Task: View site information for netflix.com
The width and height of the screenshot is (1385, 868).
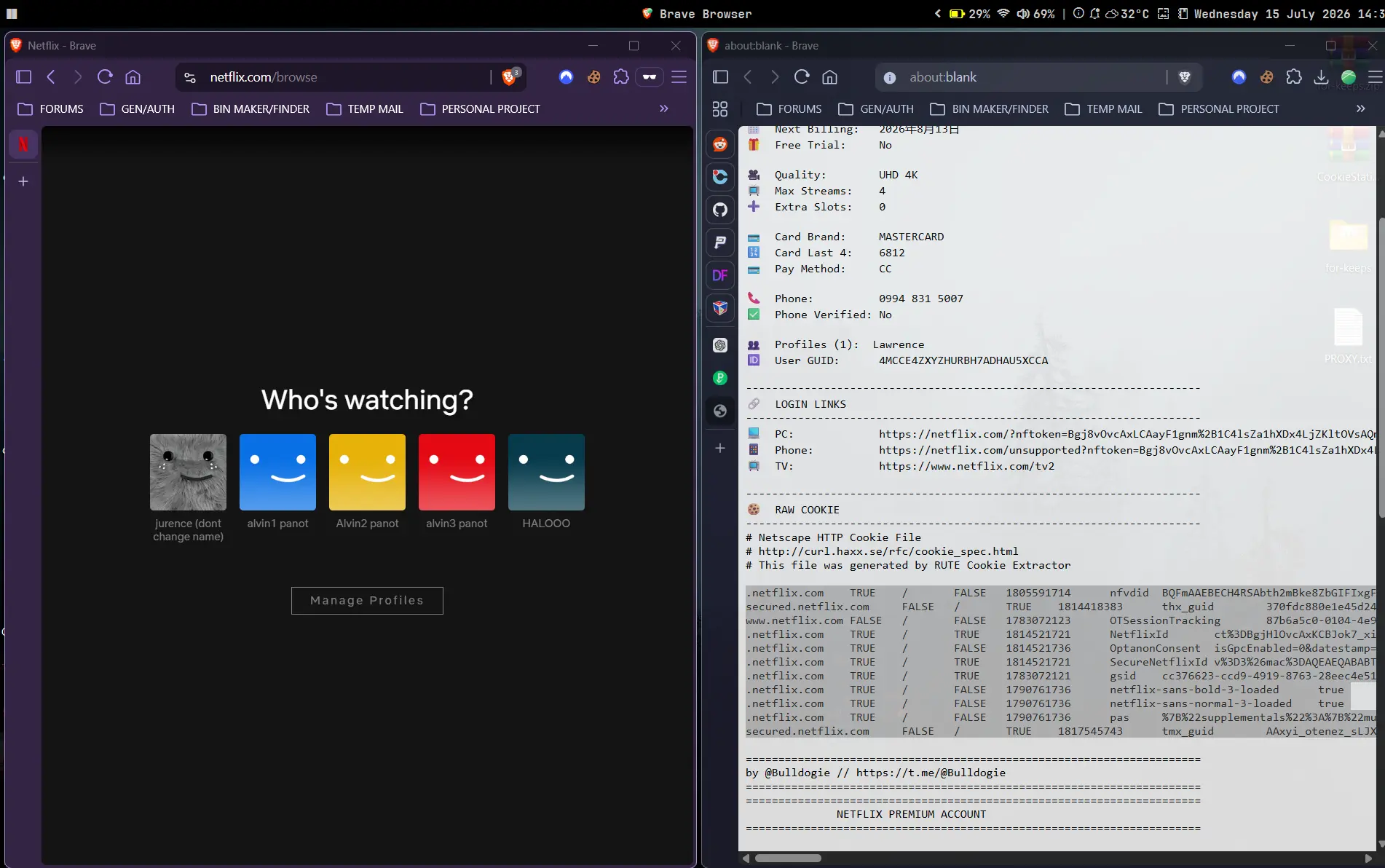Action: pyautogui.click(x=190, y=77)
